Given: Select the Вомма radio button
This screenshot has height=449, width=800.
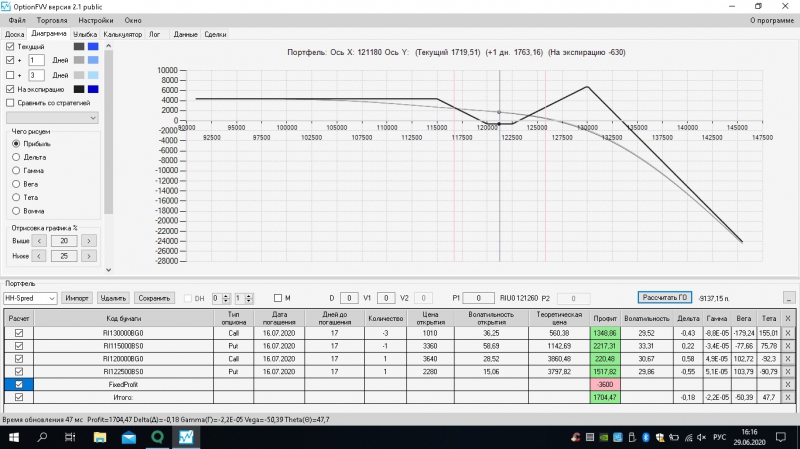Looking at the screenshot, I should (16, 211).
